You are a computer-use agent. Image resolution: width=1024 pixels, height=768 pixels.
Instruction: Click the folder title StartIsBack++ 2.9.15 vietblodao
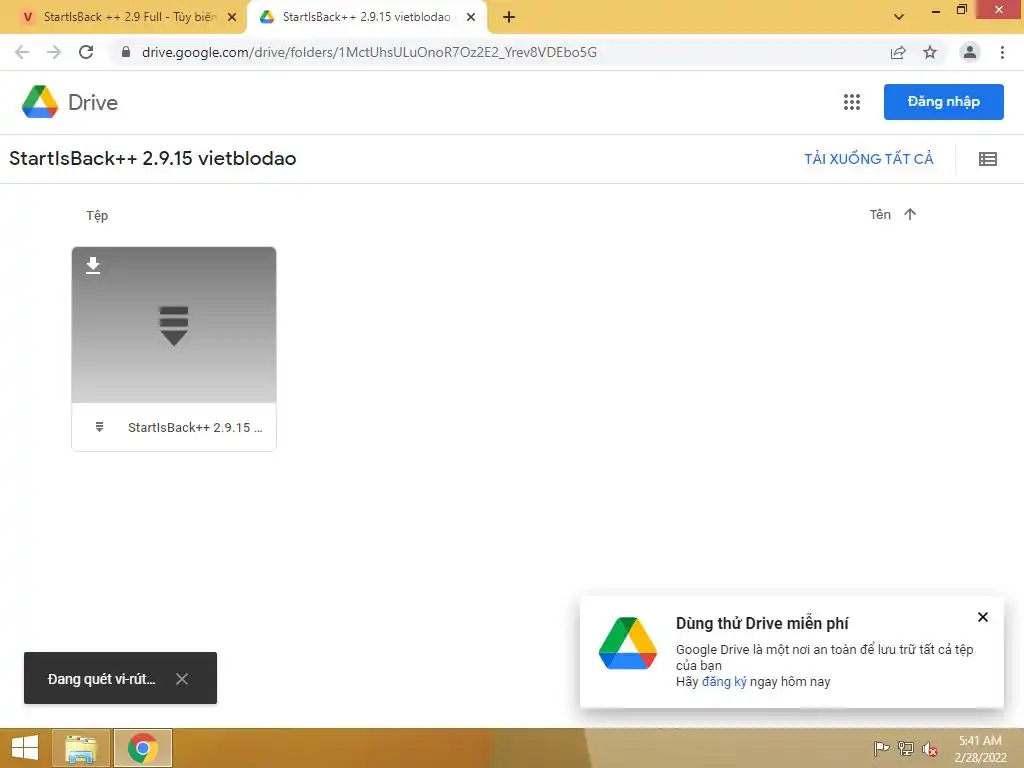click(x=153, y=159)
